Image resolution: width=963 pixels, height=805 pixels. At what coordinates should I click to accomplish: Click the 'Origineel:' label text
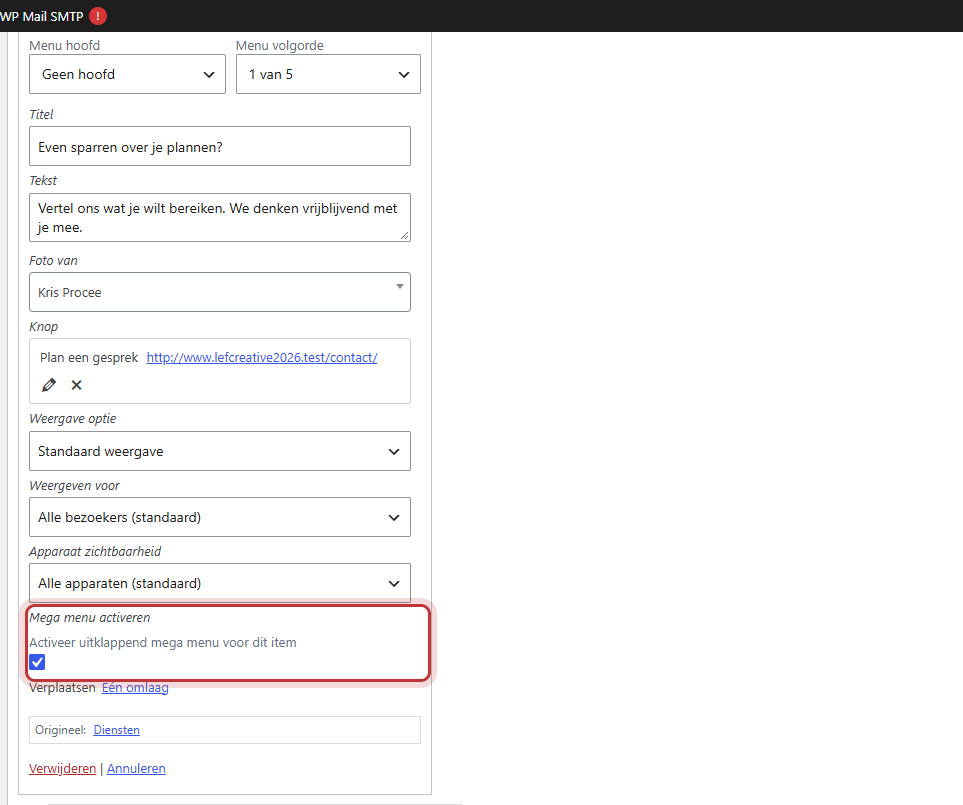[61, 730]
